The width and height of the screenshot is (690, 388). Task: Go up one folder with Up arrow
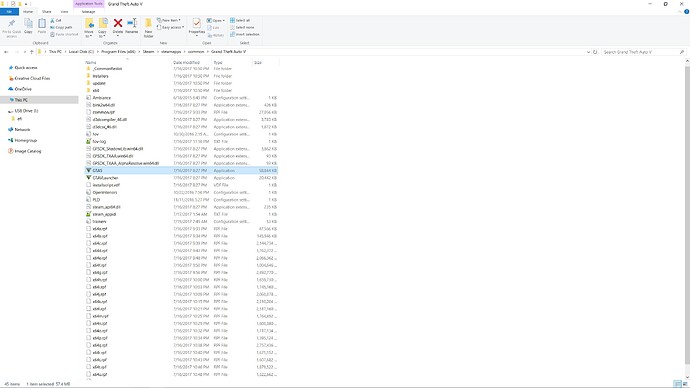[32, 52]
